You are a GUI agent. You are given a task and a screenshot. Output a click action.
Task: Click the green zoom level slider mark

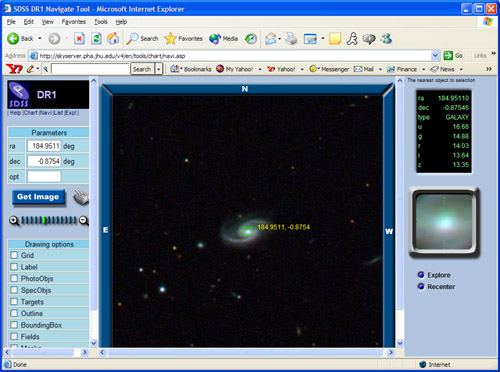(x=44, y=220)
